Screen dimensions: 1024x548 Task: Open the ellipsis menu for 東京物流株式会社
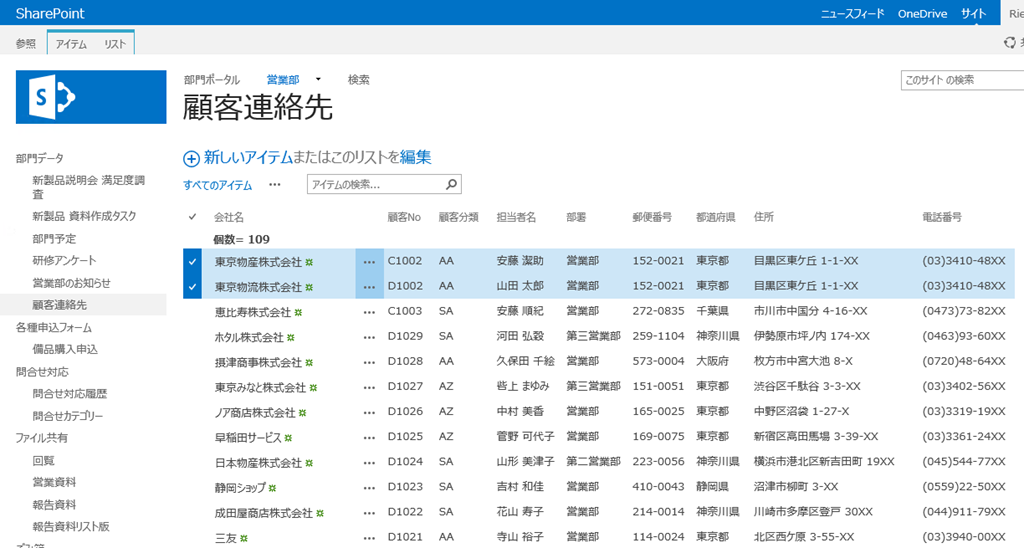(369, 287)
